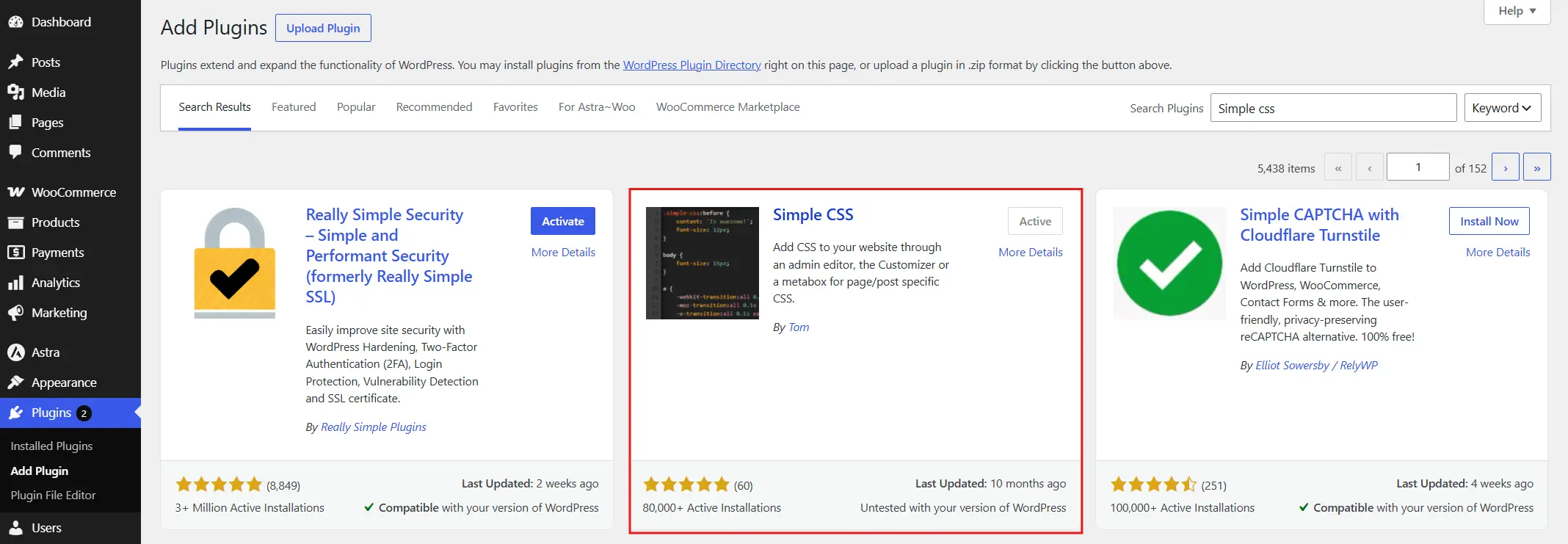Viewport: 1568px width, 544px height.
Task: Switch to Recommended tab
Action: click(x=434, y=107)
